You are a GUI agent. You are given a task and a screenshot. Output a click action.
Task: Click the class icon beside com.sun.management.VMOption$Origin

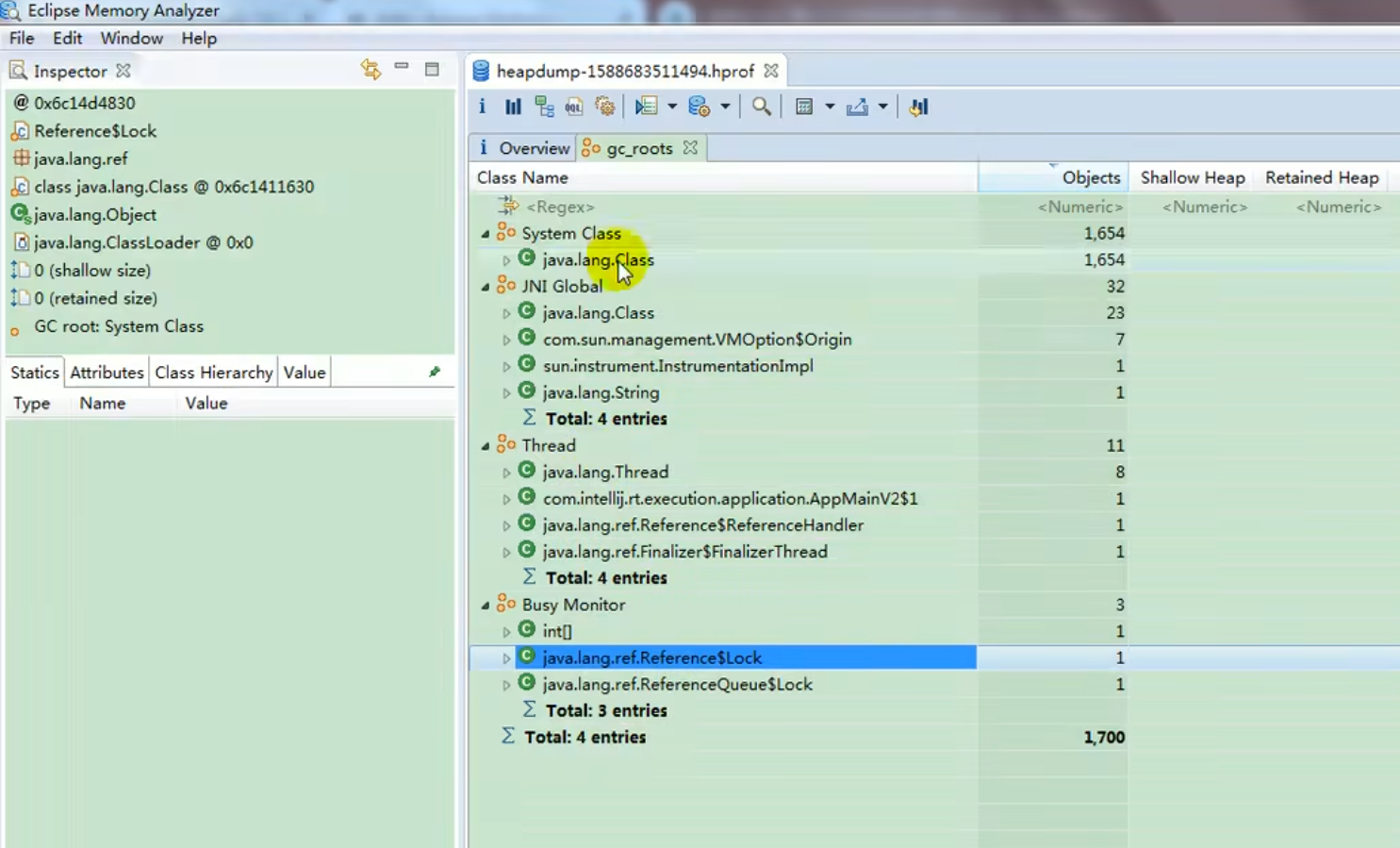[x=527, y=338]
